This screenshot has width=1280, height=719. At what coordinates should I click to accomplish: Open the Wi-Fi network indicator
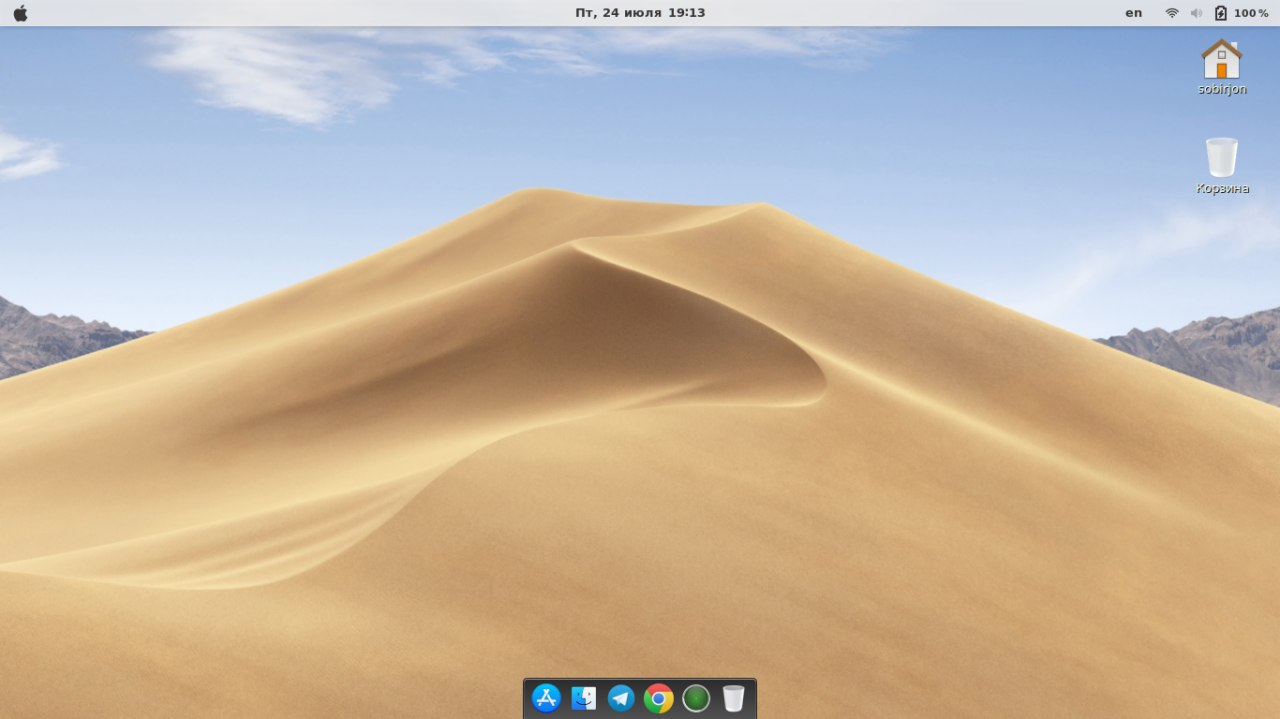tap(1172, 13)
